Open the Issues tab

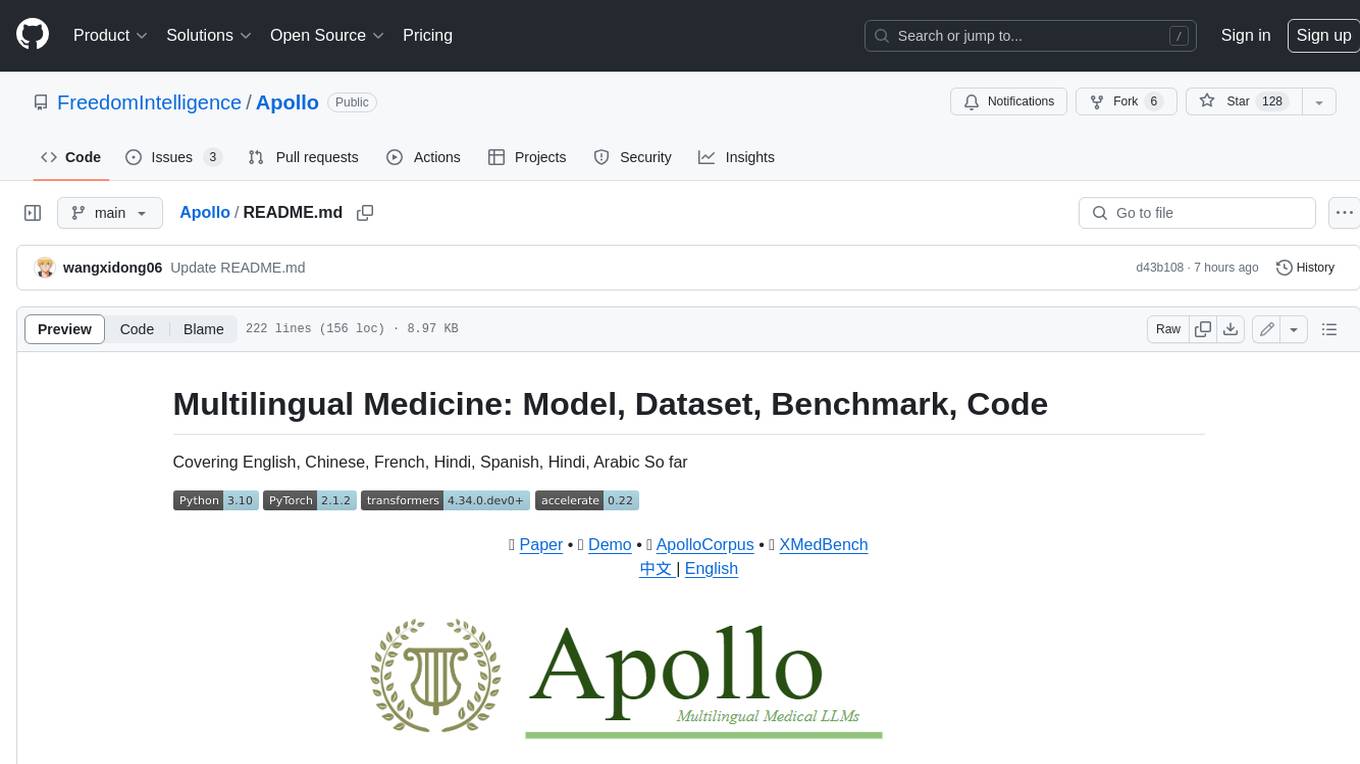173,157
